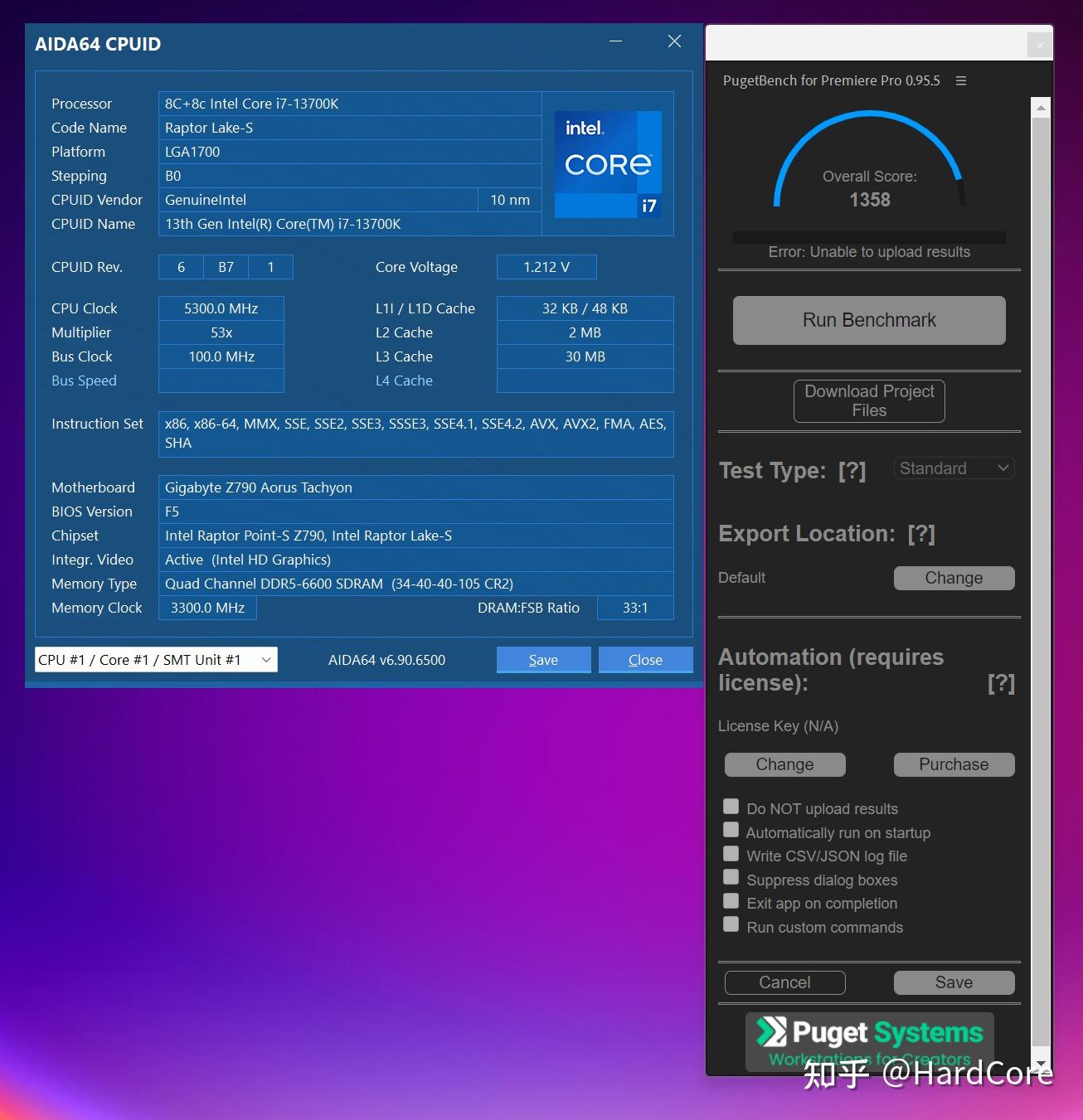Image resolution: width=1083 pixels, height=1120 pixels.
Task: Select the Processor value 8C+8c Intel Core i7-13700K
Action: (x=350, y=104)
